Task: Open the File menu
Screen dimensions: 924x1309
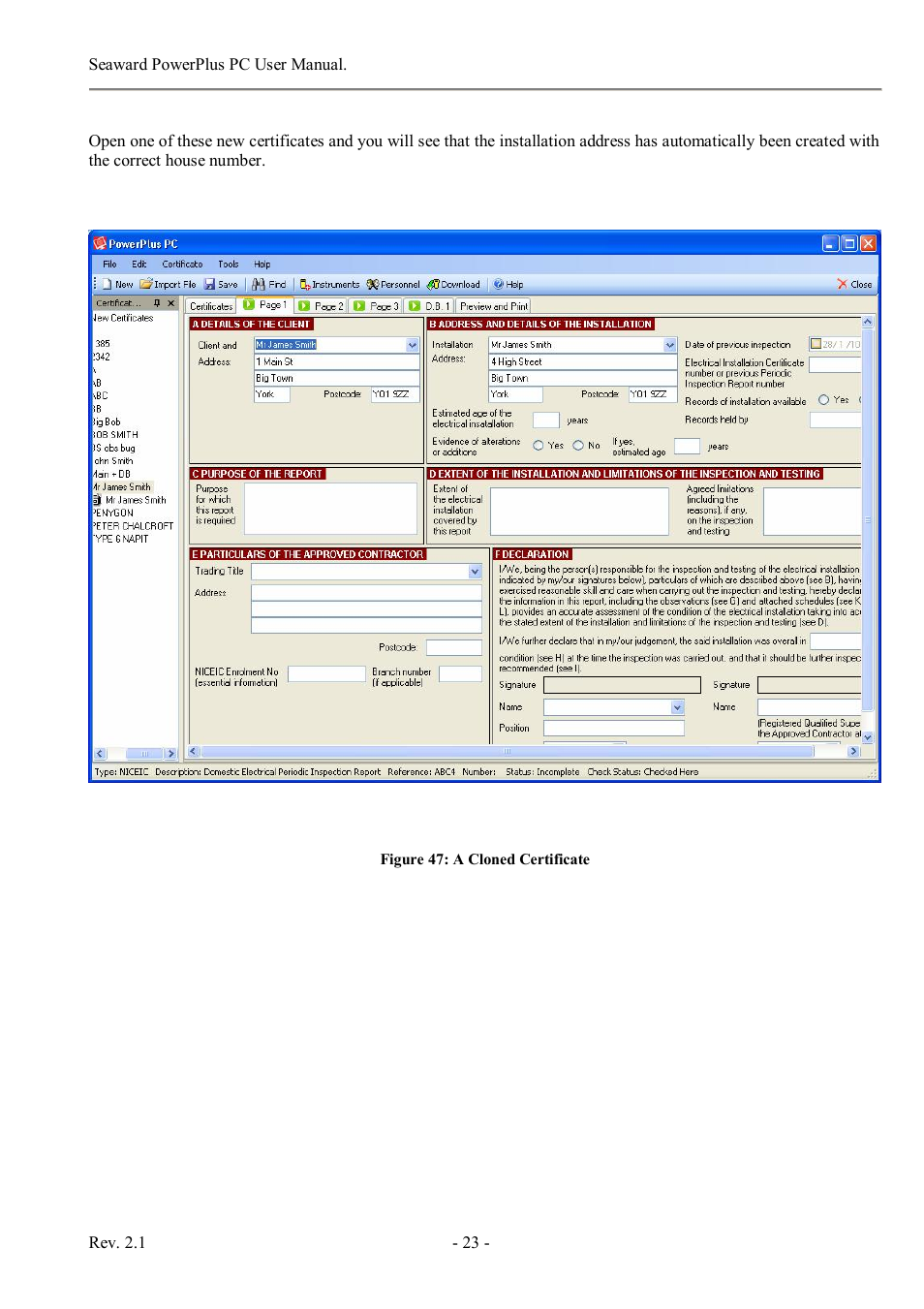Action: pyautogui.click(x=109, y=264)
